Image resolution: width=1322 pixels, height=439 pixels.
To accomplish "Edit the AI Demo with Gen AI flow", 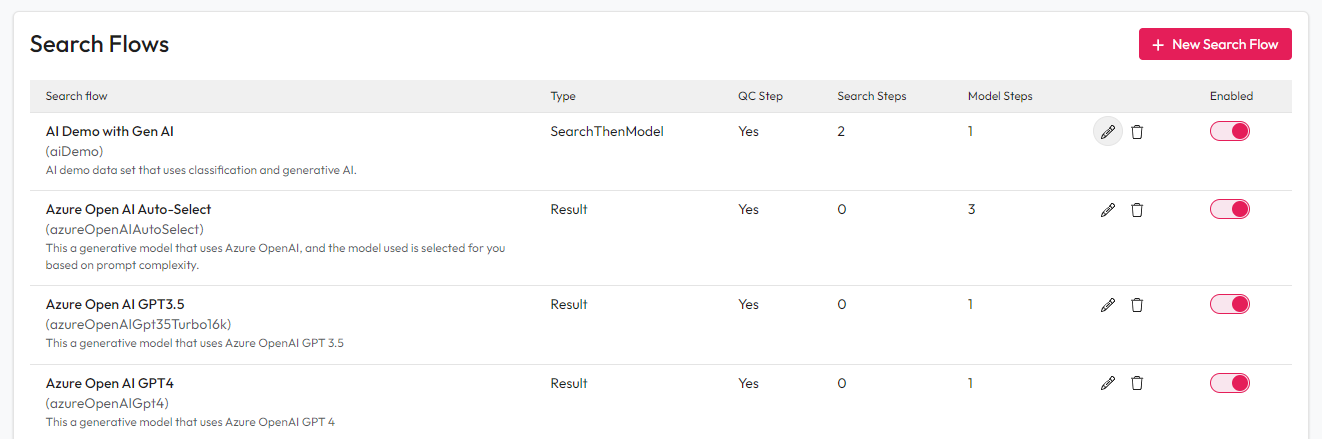I will click(1107, 131).
